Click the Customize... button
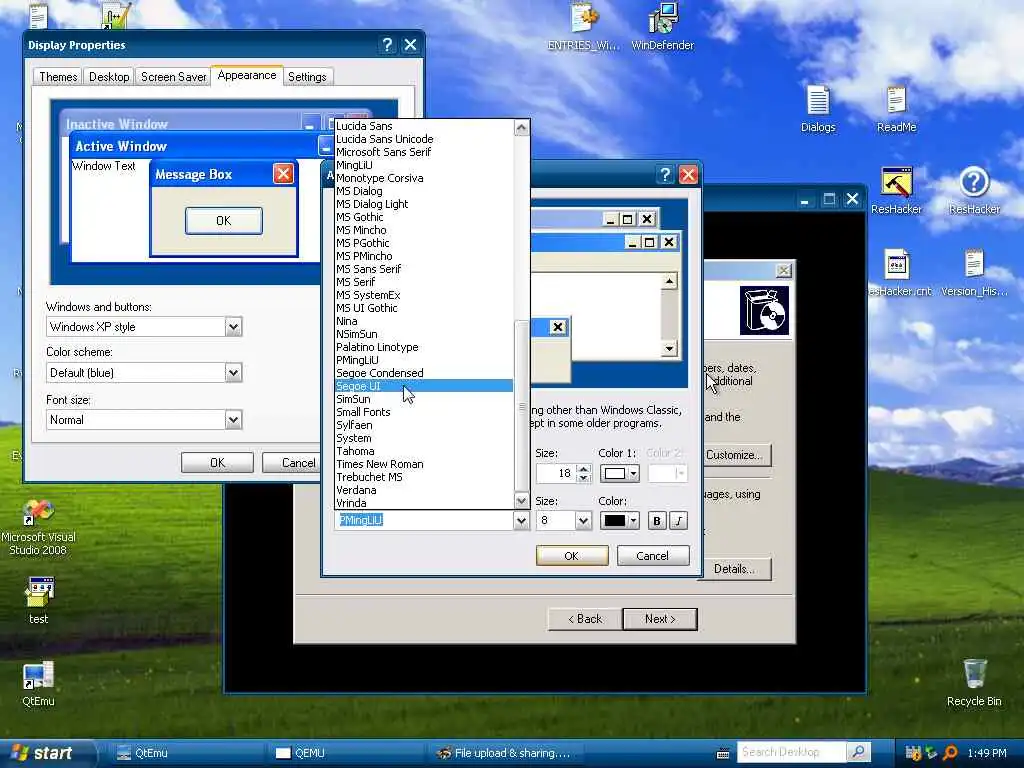 tap(737, 455)
